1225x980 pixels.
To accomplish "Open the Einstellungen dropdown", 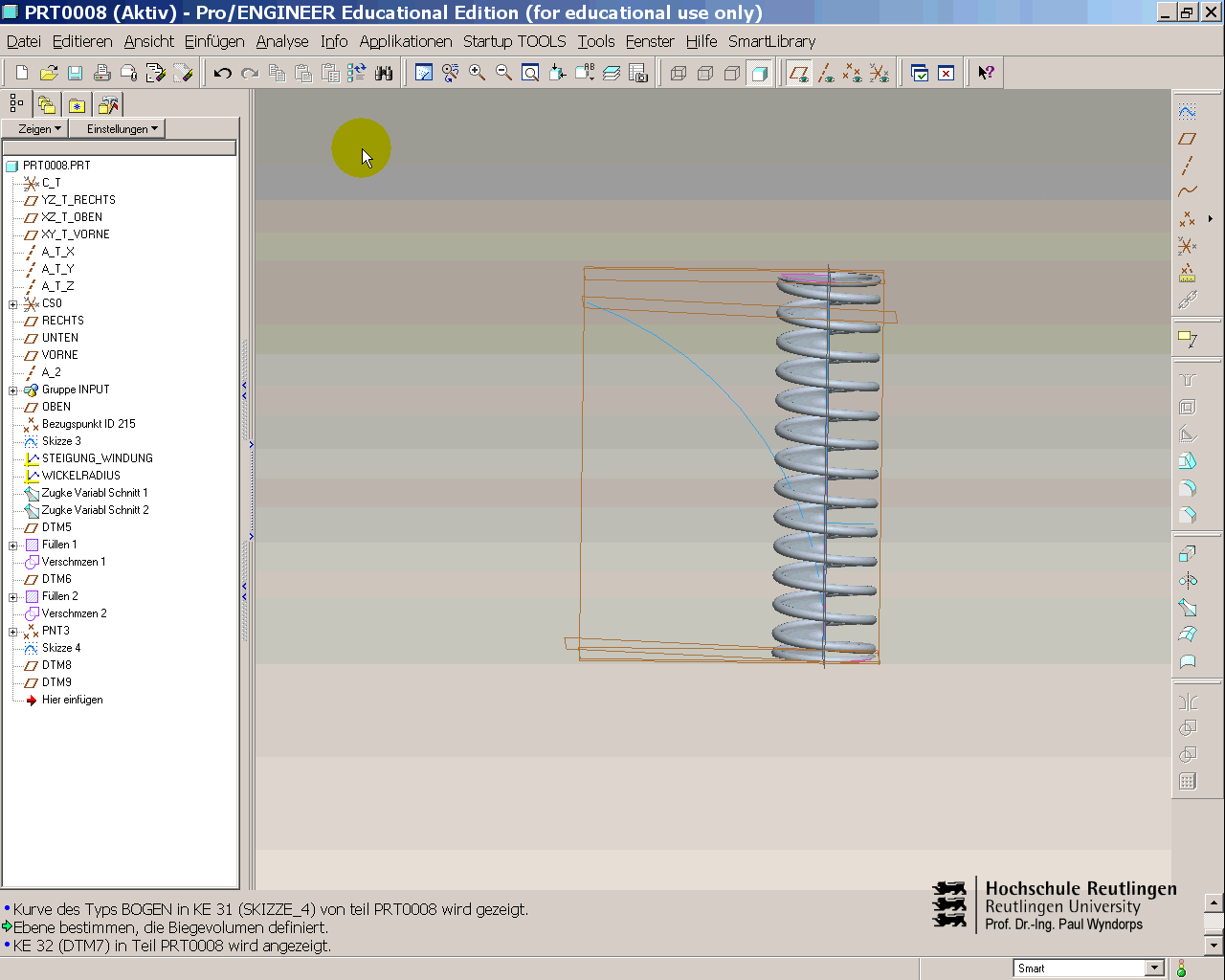I will click(x=117, y=128).
